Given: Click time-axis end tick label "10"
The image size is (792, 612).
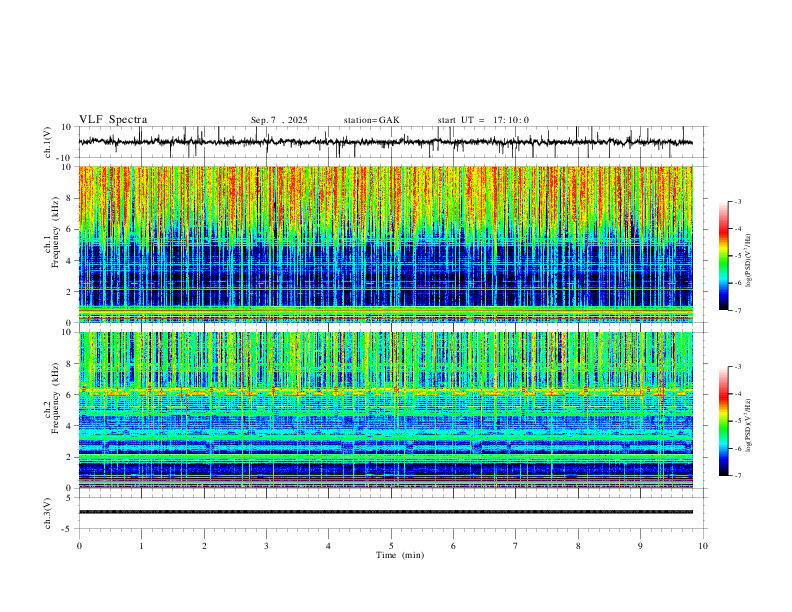Looking at the screenshot, I should pyautogui.click(x=703, y=546).
